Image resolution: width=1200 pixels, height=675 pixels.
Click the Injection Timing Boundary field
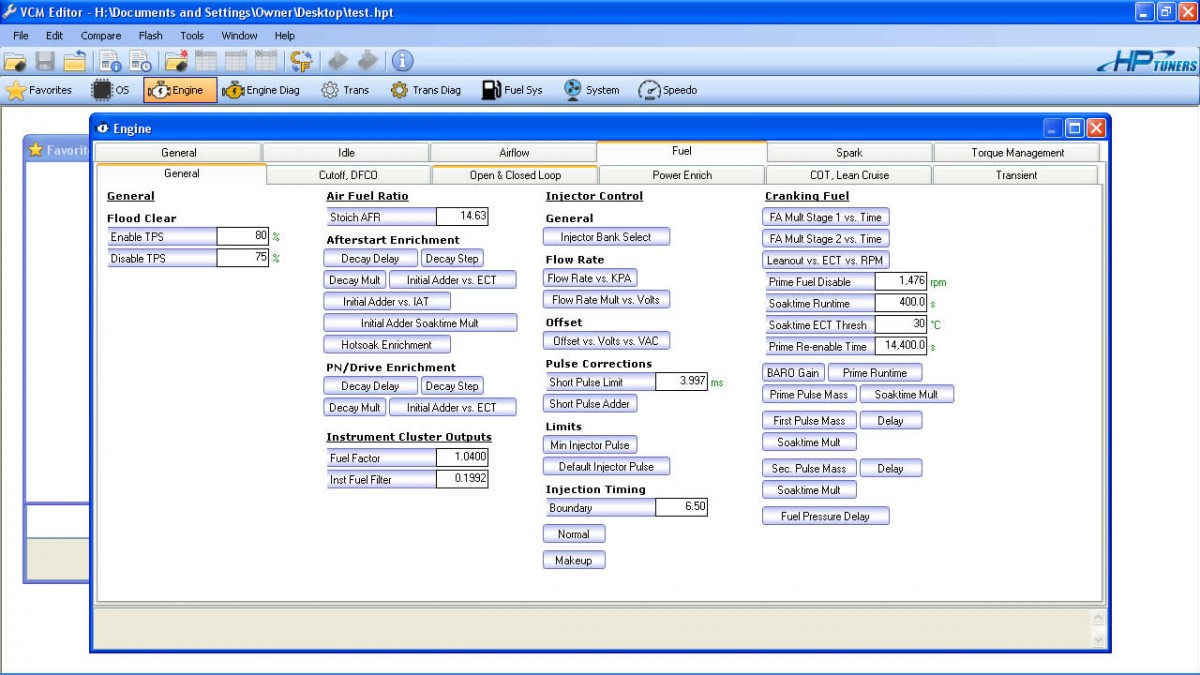click(682, 507)
